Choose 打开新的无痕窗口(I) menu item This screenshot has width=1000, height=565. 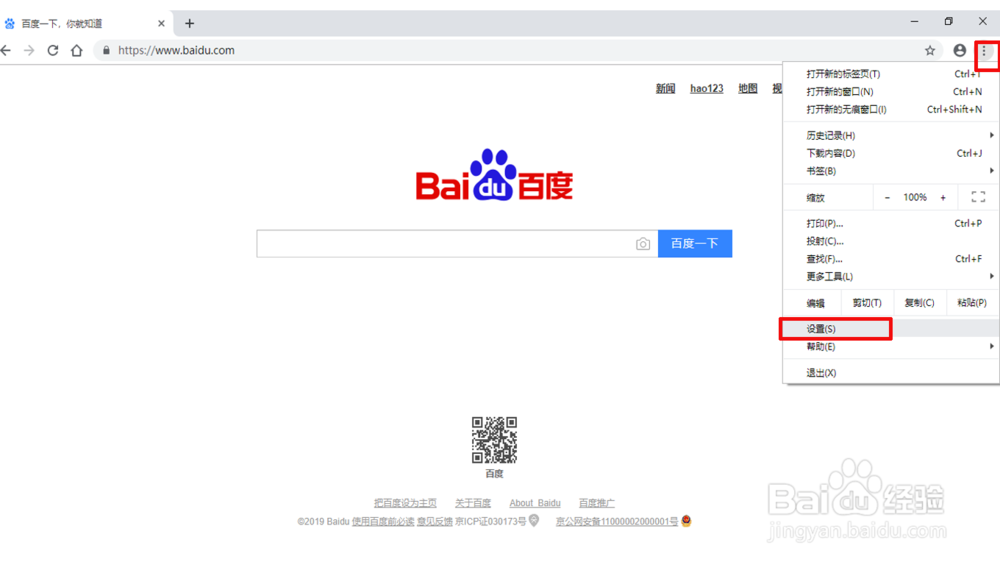coord(892,110)
